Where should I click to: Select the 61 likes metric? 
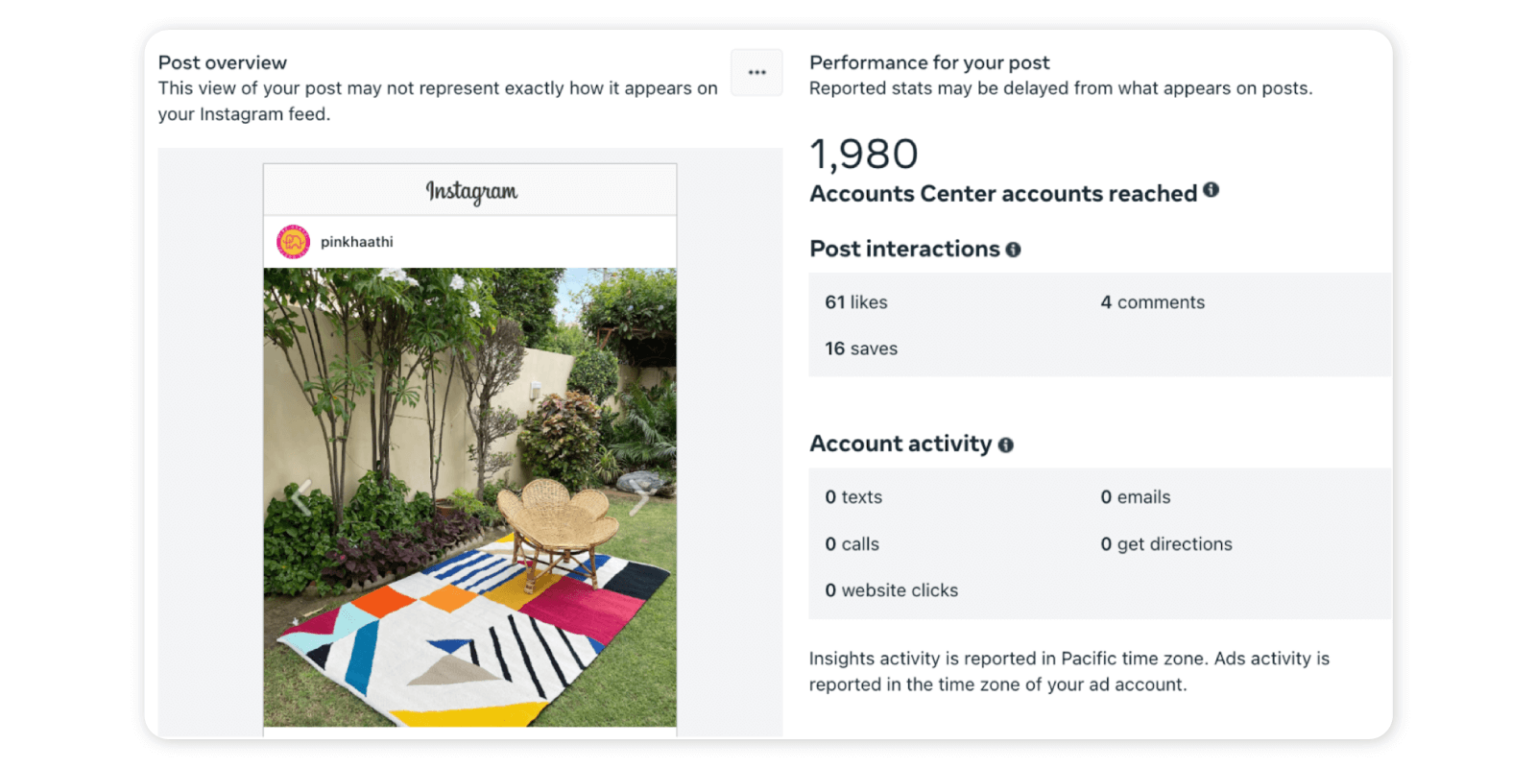click(x=856, y=301)
